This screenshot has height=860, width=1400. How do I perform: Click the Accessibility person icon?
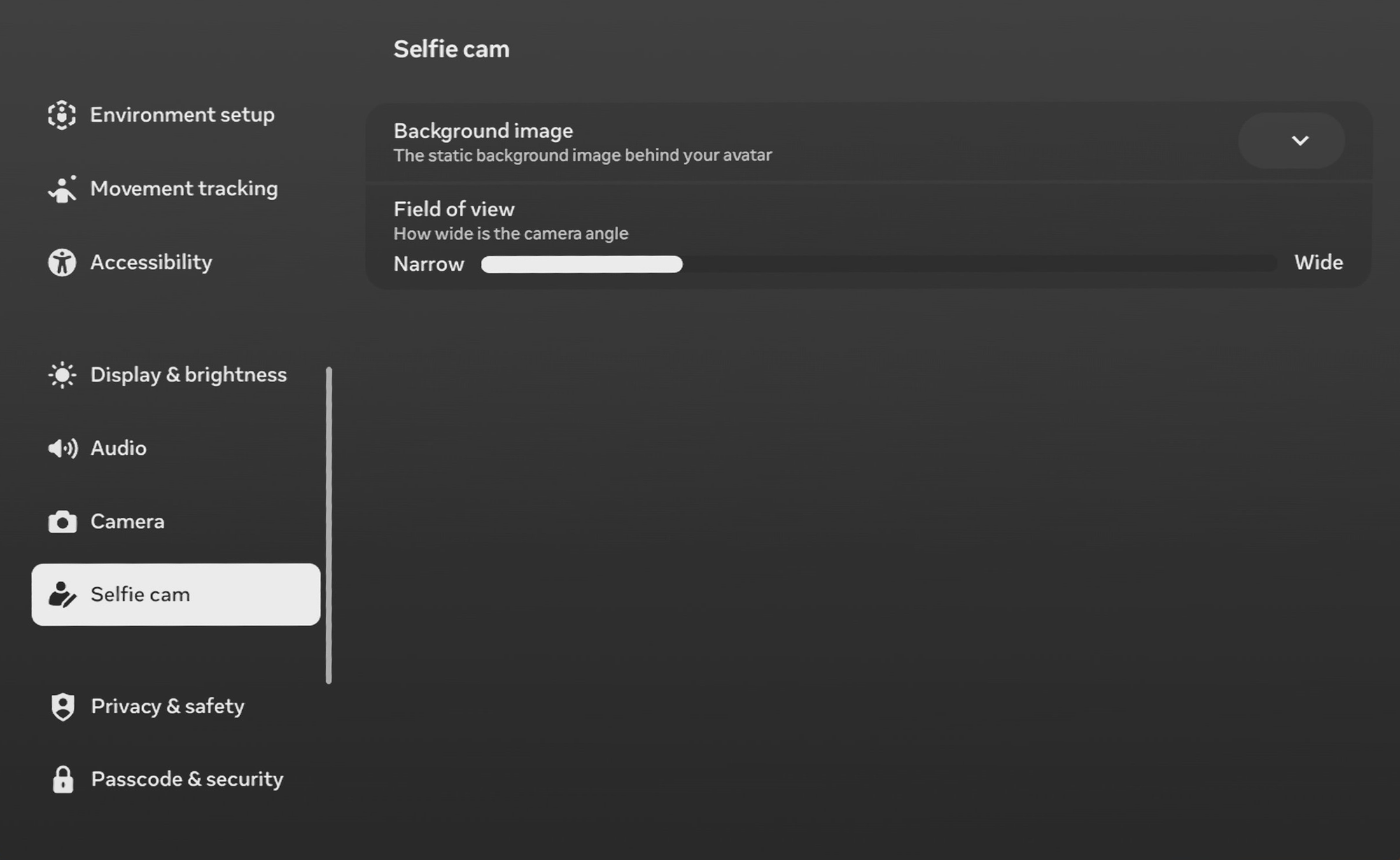[x=62, y=262]
